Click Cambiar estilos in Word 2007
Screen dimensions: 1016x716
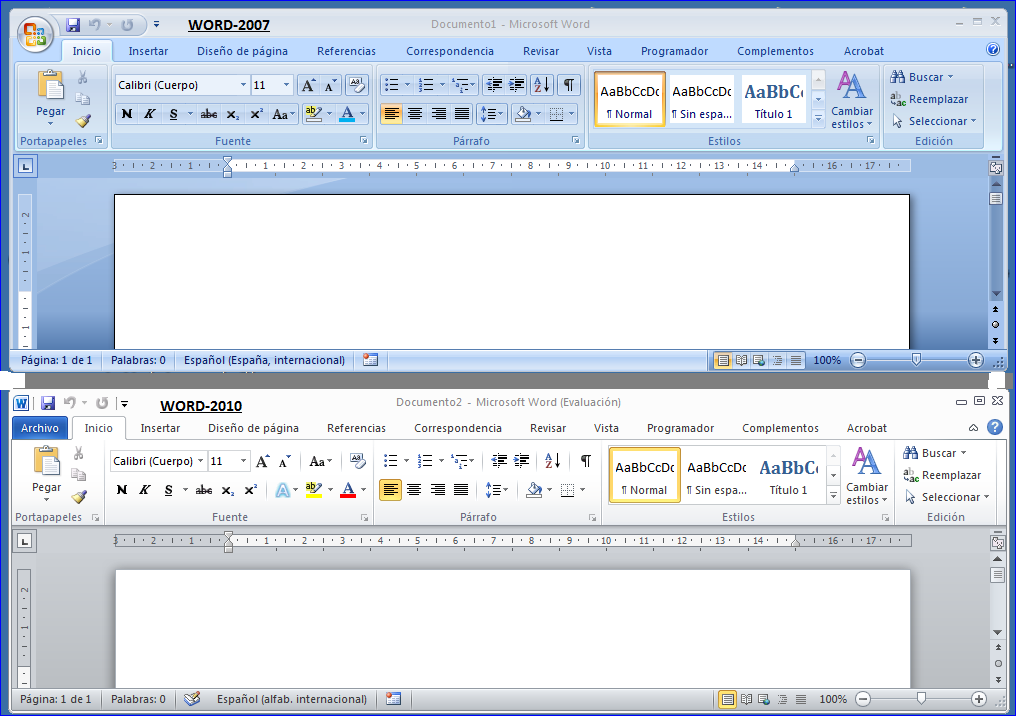point(851,100)
